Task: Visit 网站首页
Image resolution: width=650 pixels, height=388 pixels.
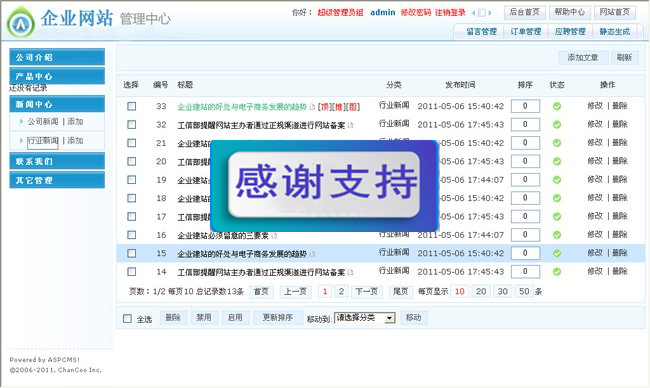Action: pos(614,12)
